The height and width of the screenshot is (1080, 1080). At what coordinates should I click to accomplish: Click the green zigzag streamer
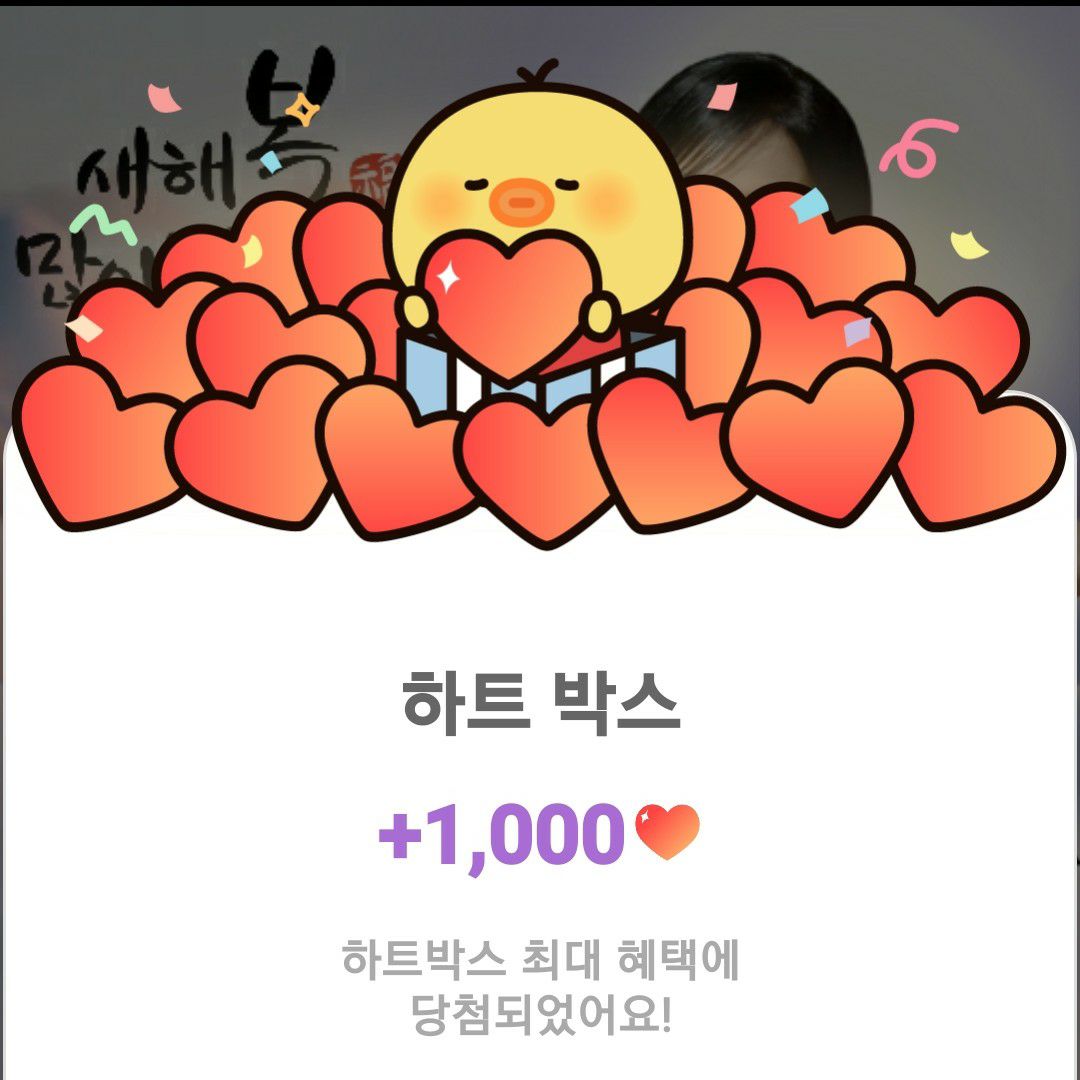[103, 225]
